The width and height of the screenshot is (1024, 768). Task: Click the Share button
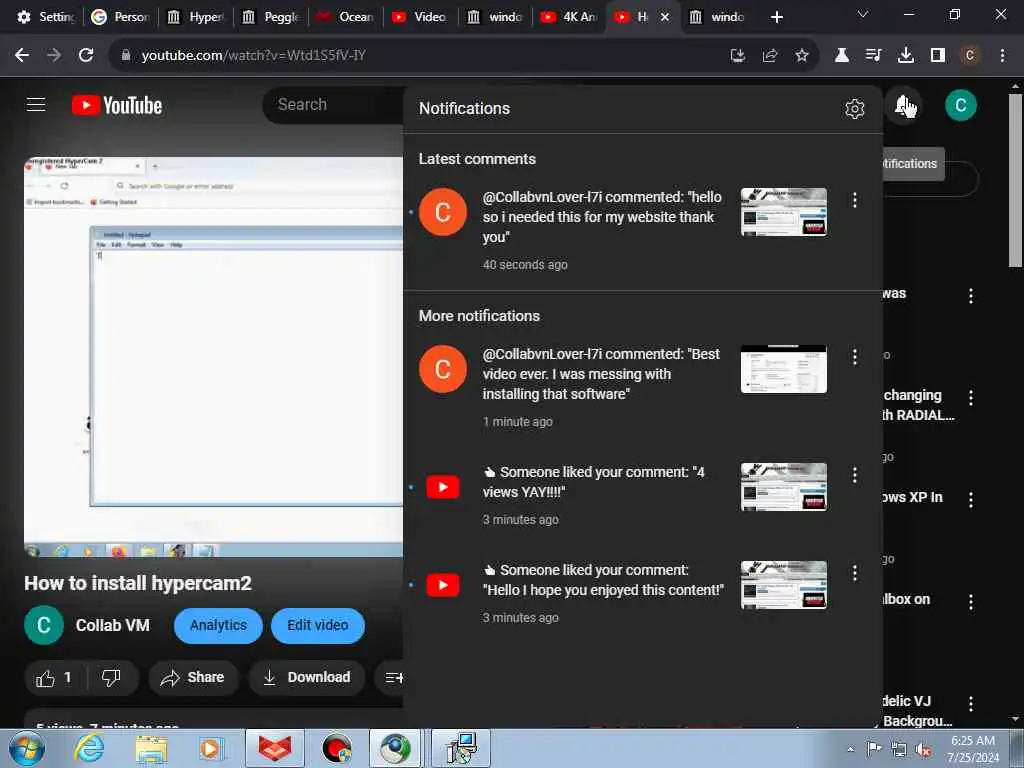[x=193, y=678]
